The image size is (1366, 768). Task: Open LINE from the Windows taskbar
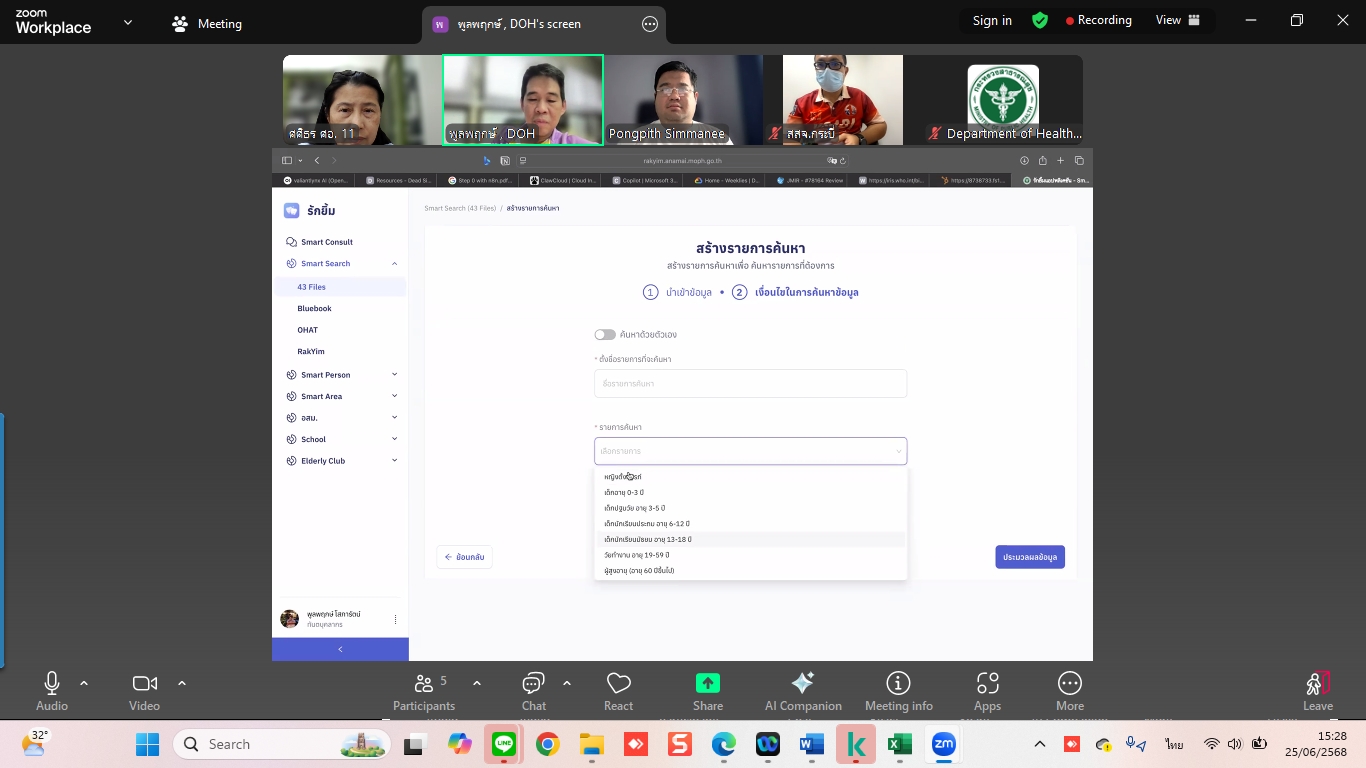point(504,744)
